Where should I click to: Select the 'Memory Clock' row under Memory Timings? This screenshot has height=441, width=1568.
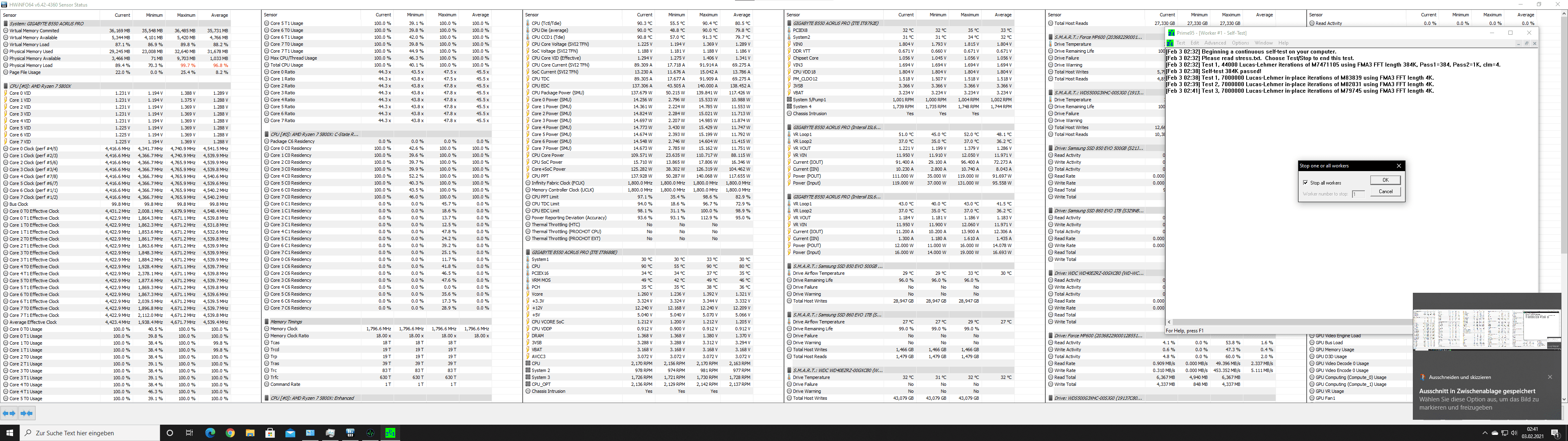(378, 329)
